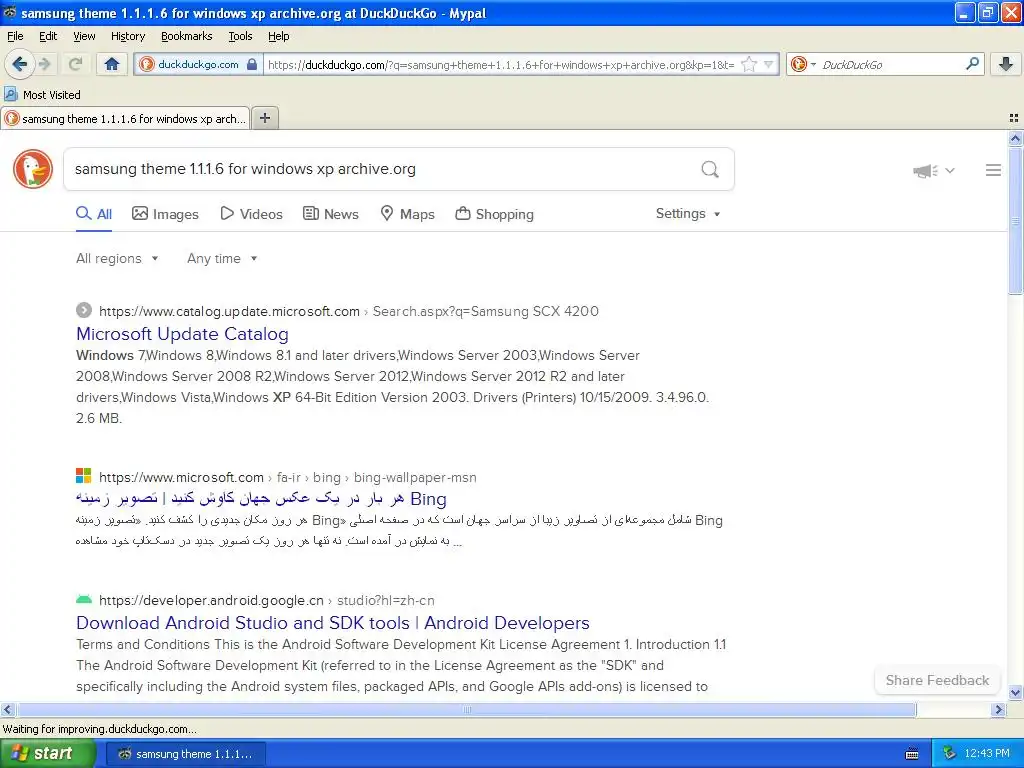The height and width of the screenshot is (768, 1024).
Task: Click the horizontal scrollbar thumb
Action: click(466, 709)
